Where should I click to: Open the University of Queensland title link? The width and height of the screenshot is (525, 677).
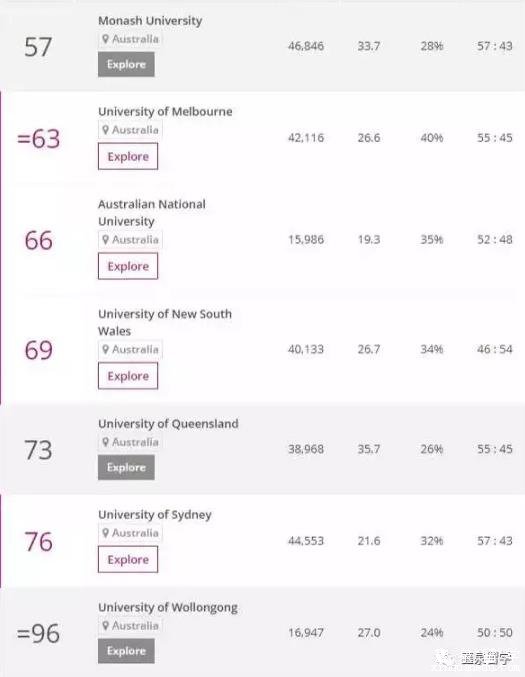pyautogui.click(x=168, y=424)
